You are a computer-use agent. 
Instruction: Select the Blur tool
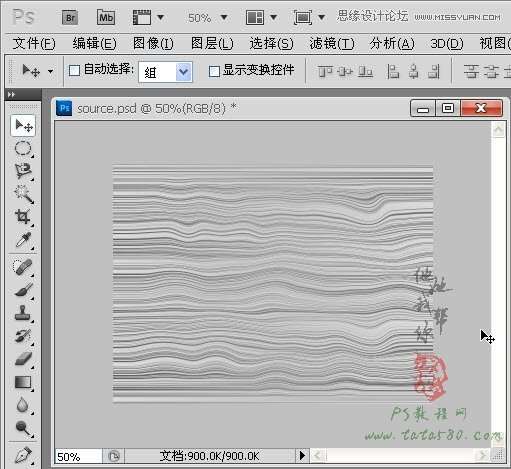pos(23,405)
